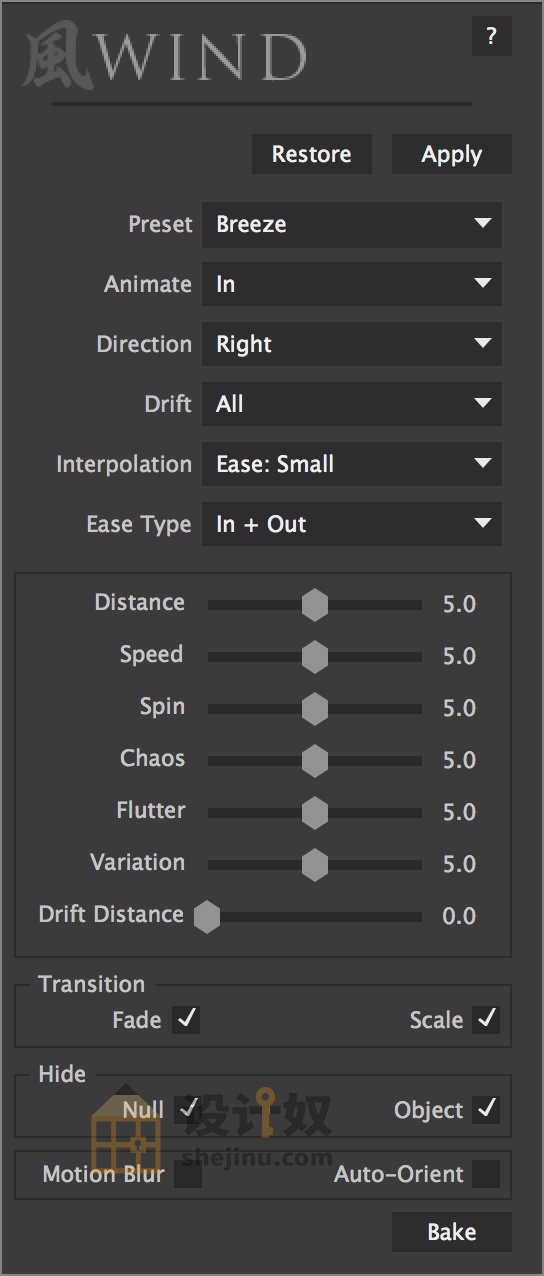Image resolution: width=544 pixels, height=1276 pixels.
Task: Enable the Motion Blur checkbox
Action: point(187,1174)
